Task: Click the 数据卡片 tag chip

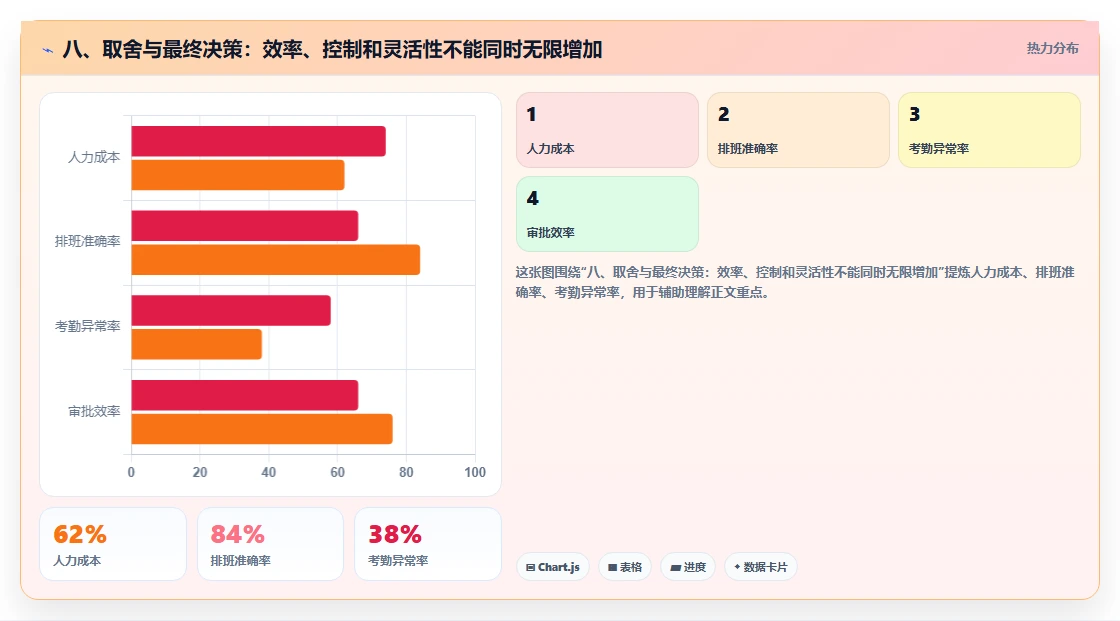Action: point(761,567)
